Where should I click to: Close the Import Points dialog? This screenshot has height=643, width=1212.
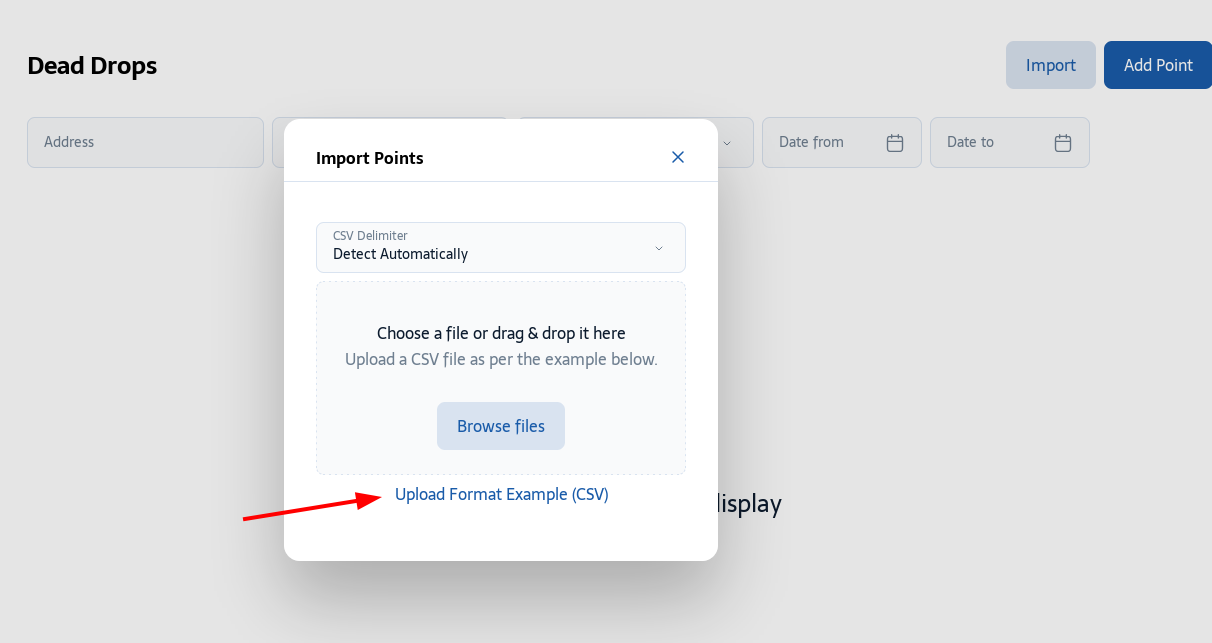coord(678,157)
